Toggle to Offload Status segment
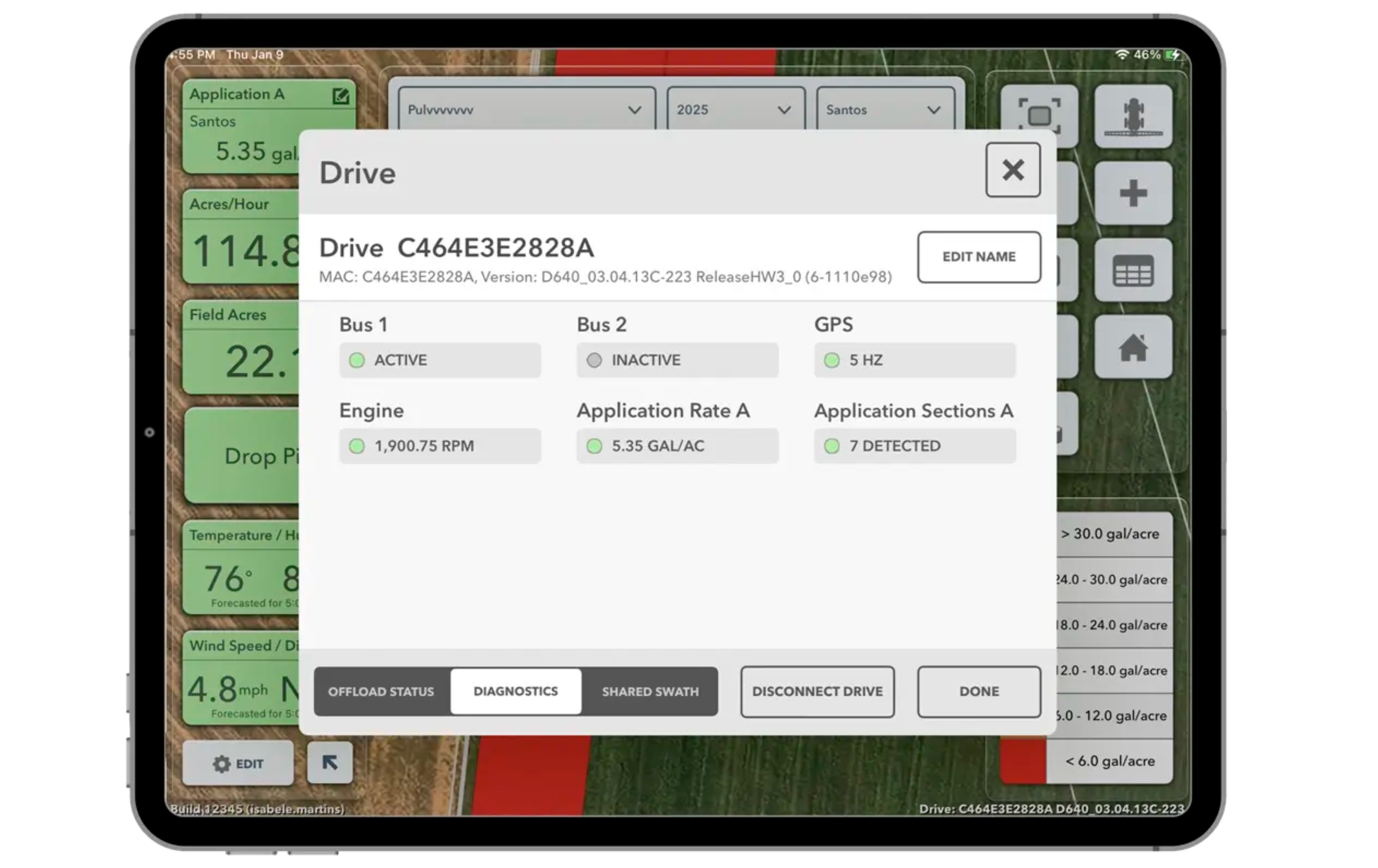This screenshot has height=868, width=1378. [x=381, y=691]
